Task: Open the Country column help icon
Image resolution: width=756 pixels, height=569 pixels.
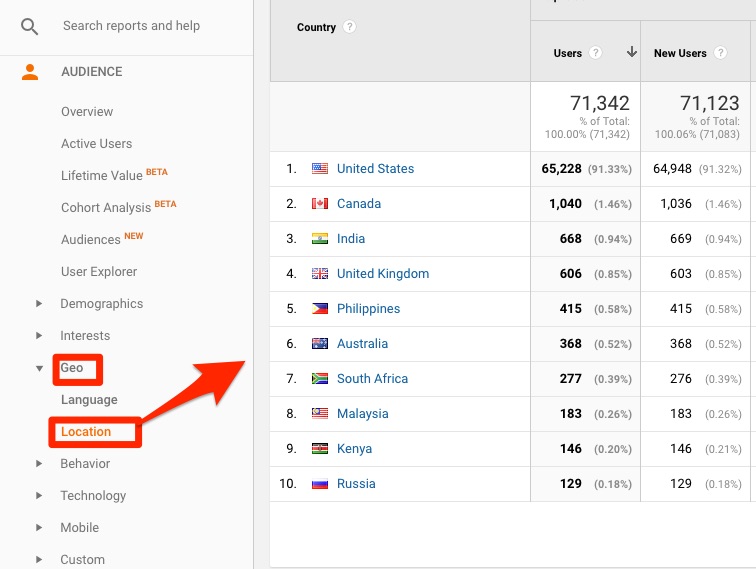Action: [350, 27]
